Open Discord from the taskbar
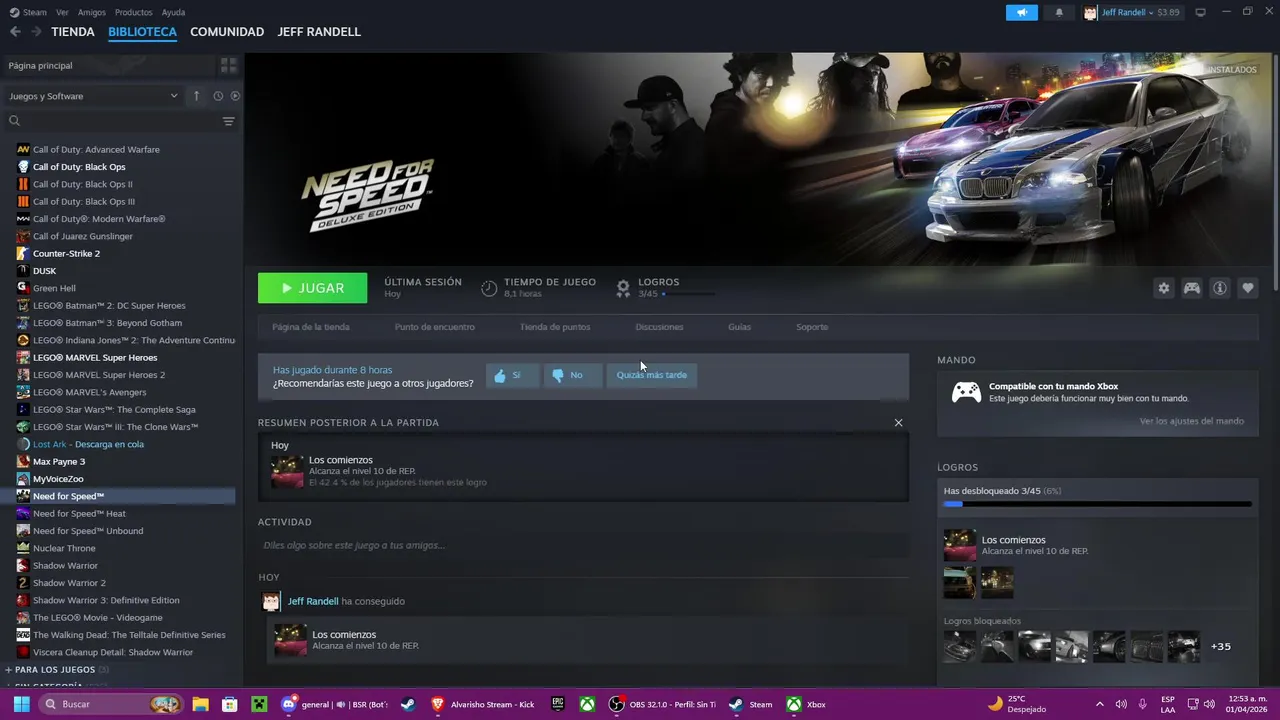The image size is (1280, 720). coord(289,704)
